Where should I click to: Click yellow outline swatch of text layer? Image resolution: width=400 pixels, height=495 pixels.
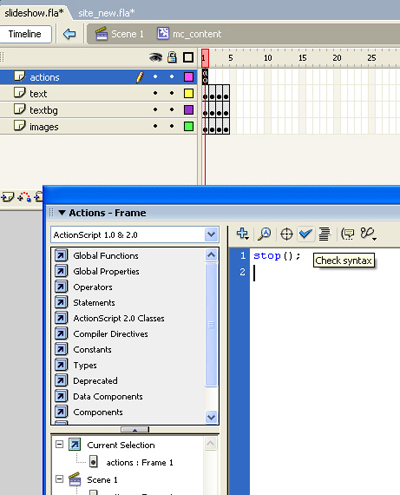coord(189,93)
